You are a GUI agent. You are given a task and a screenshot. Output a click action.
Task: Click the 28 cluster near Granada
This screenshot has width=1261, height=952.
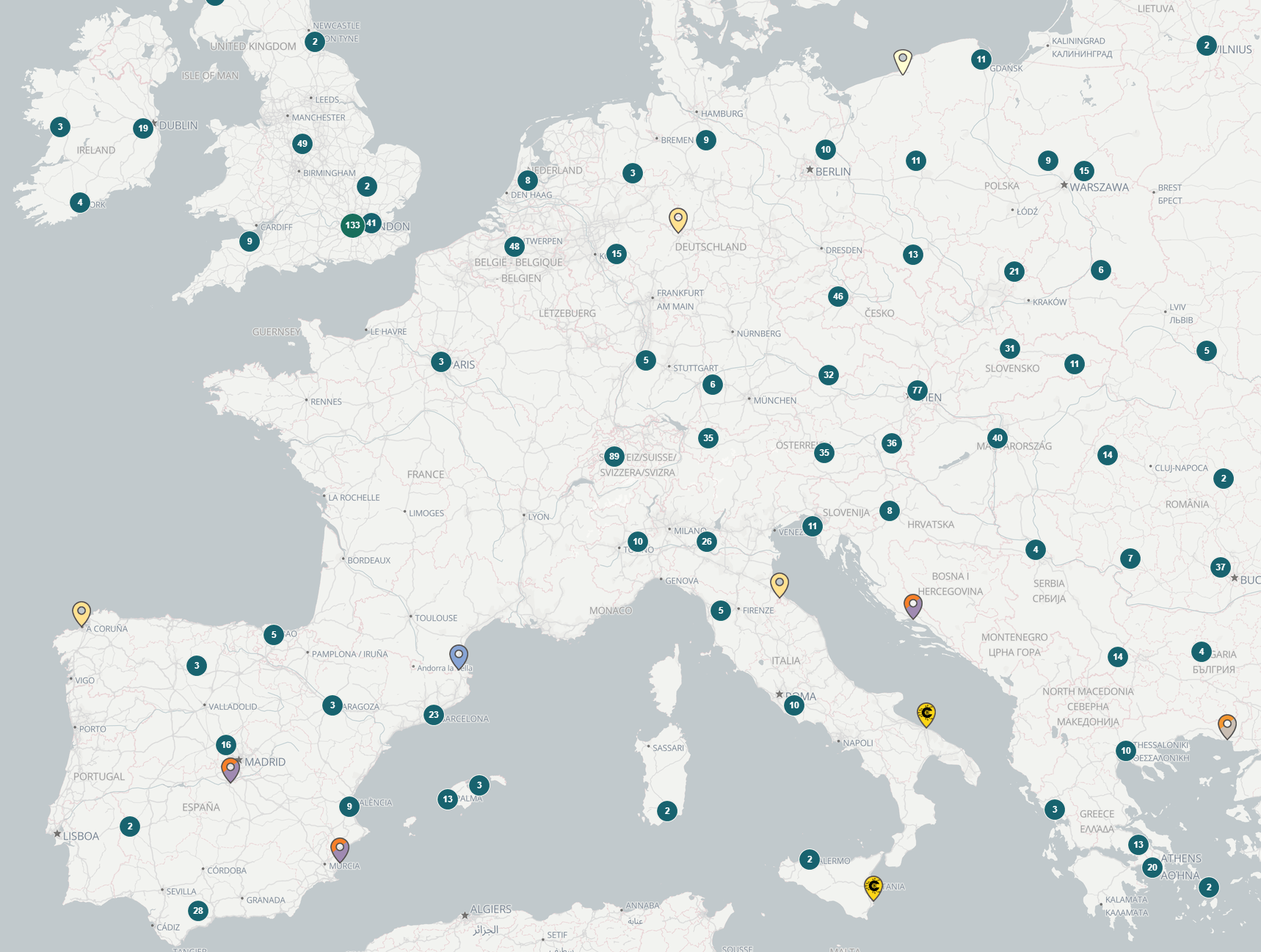197,911
